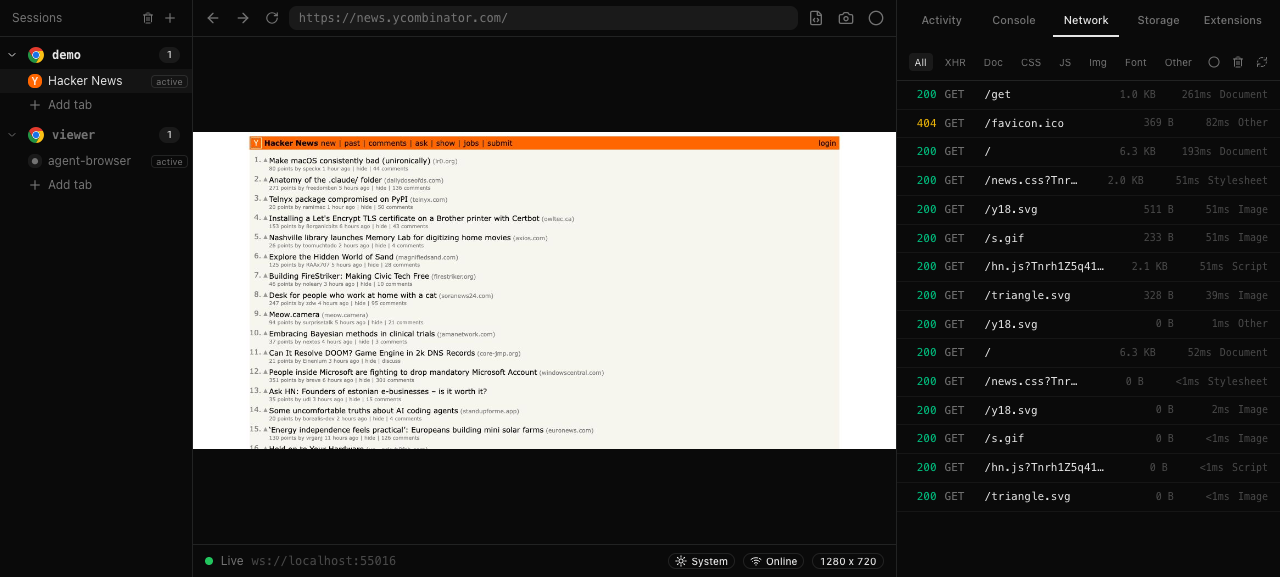The width and height of the screenshot is (1280, 577).
Task: Take a screenshot with the camera icon
Action: [846, 18]
